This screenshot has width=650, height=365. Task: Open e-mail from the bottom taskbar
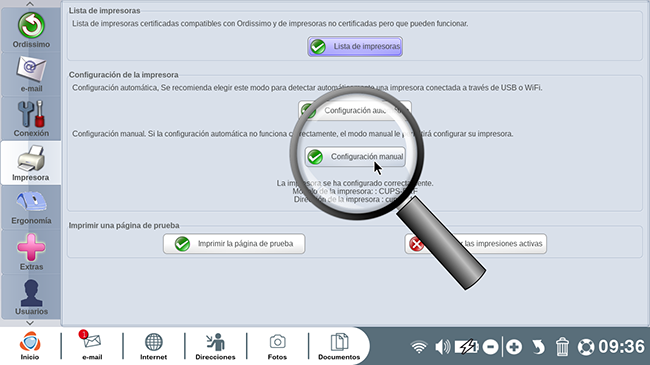(x=92, y=346)
